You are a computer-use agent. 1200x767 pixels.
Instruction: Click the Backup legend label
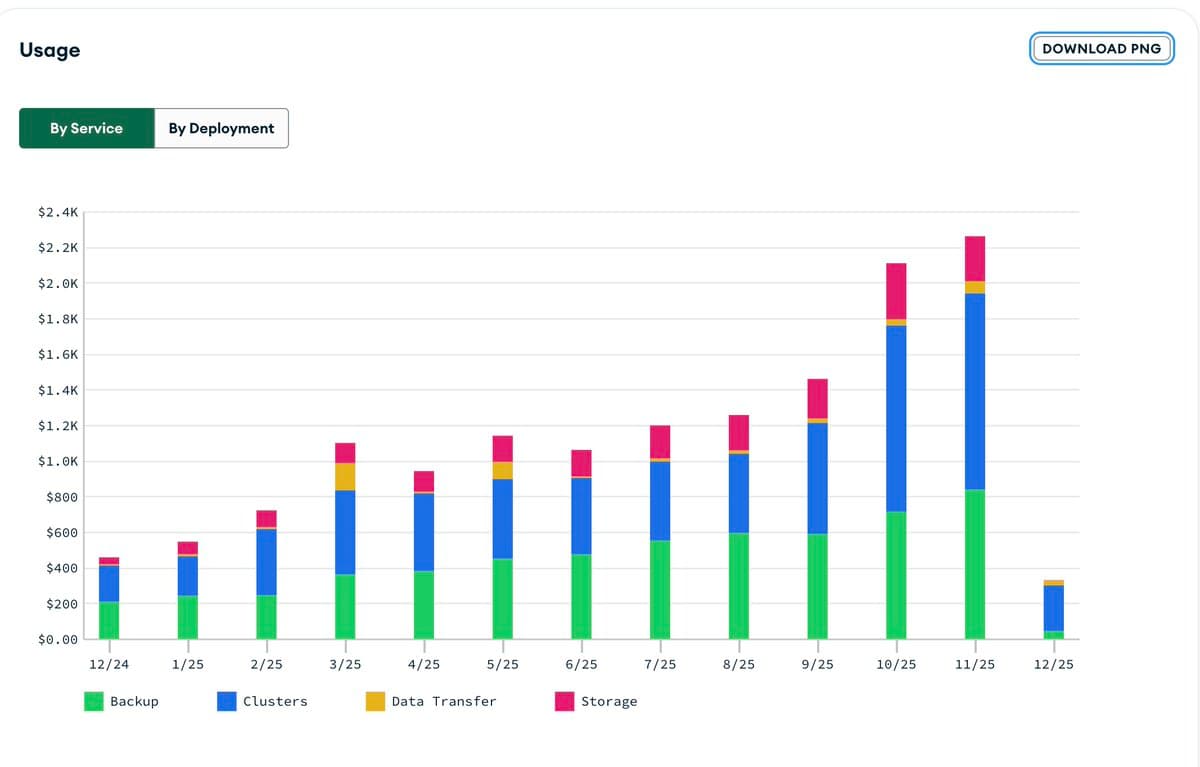point(134,701)
